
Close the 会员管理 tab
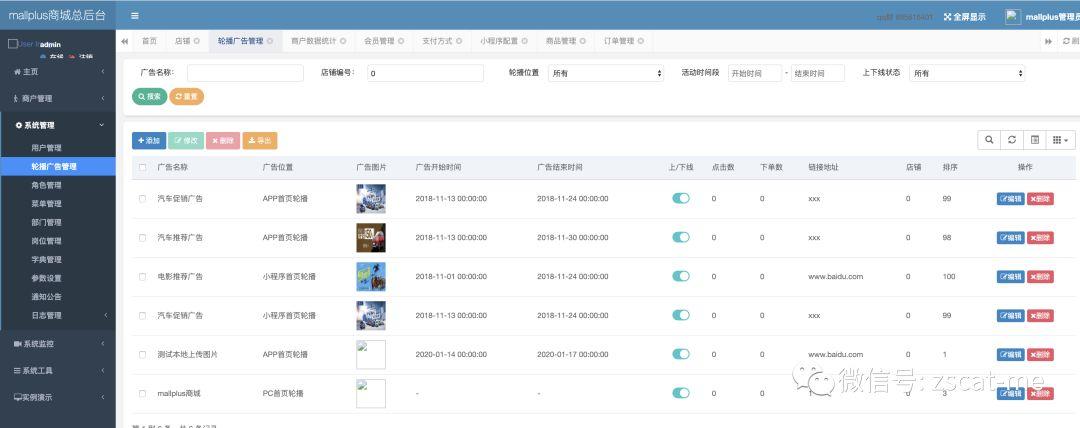(401, 41)
